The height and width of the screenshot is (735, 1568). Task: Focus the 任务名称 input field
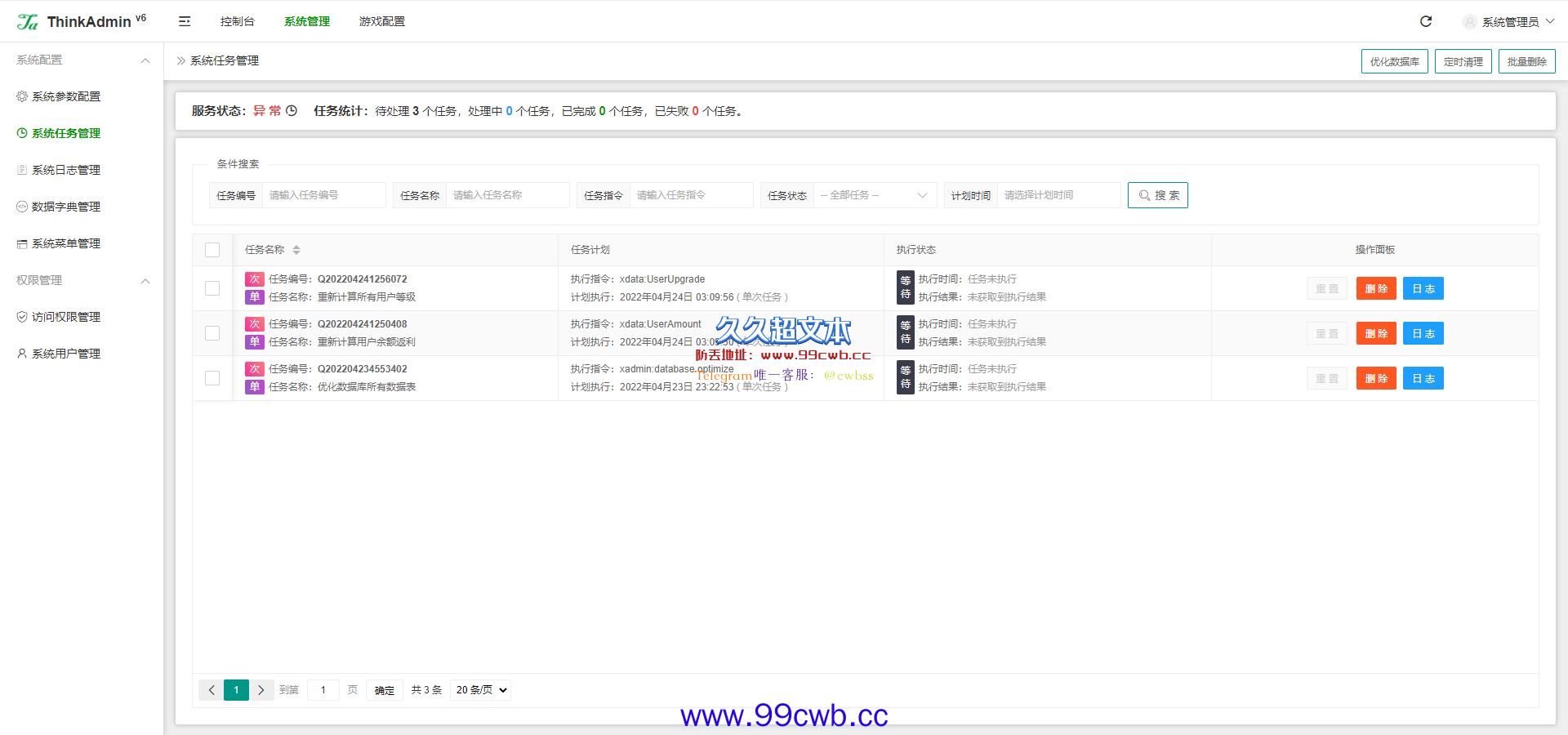(508, 195)
